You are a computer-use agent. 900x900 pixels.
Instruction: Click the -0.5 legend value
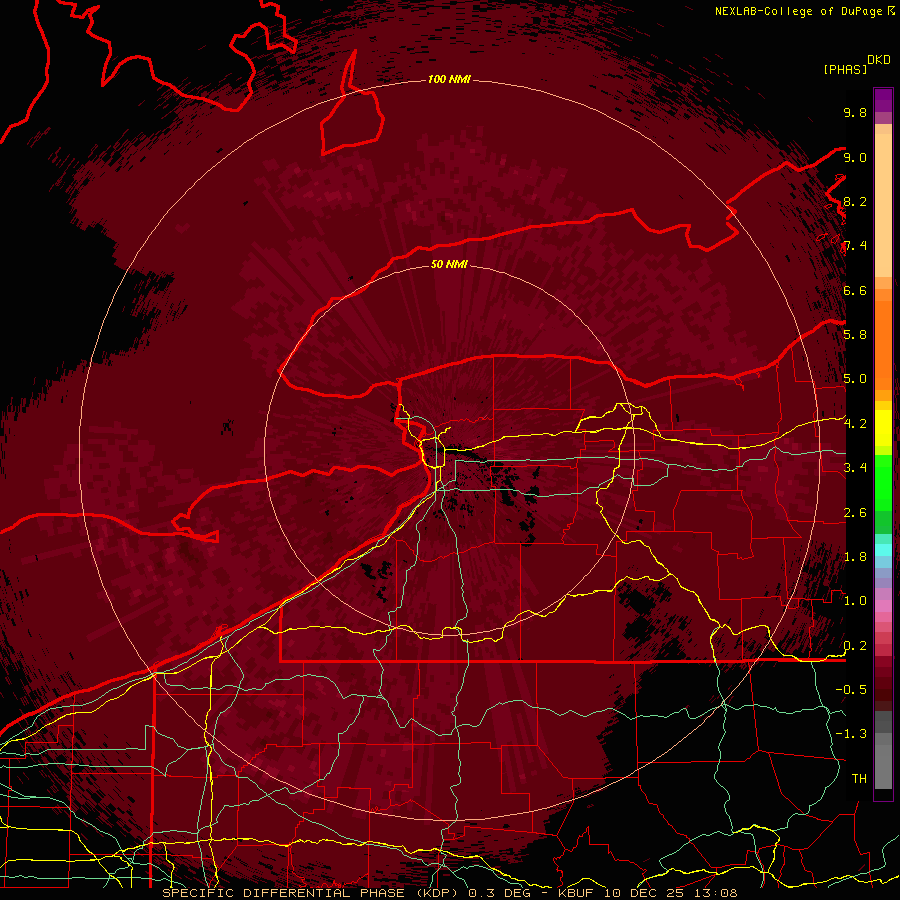click(x=851, y=689)
